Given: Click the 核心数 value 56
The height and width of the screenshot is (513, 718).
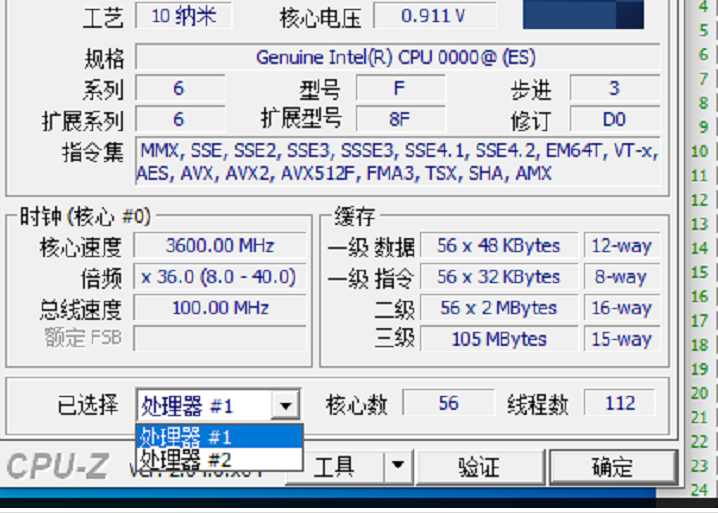Looking at the screenshot, I should (x=449, y=403).
